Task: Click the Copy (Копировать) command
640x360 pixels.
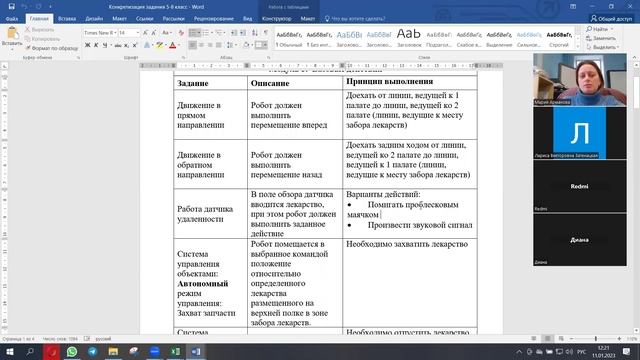Action: click(x=42, y=39)
